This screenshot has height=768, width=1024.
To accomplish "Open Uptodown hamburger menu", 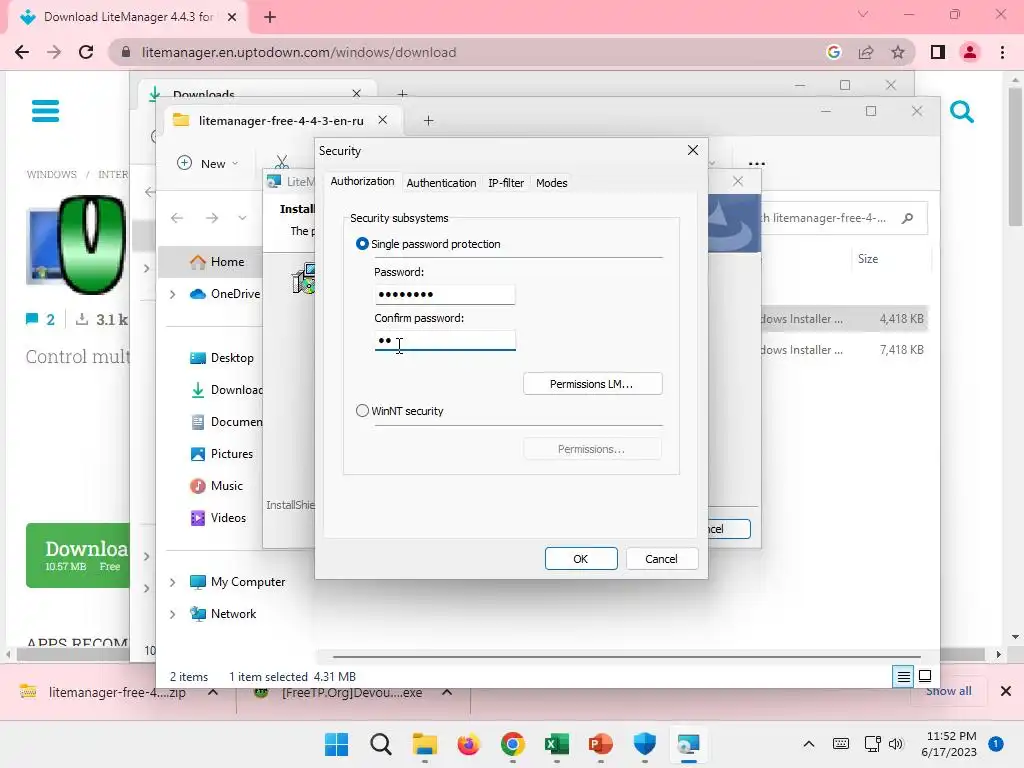I will [45, 111].
